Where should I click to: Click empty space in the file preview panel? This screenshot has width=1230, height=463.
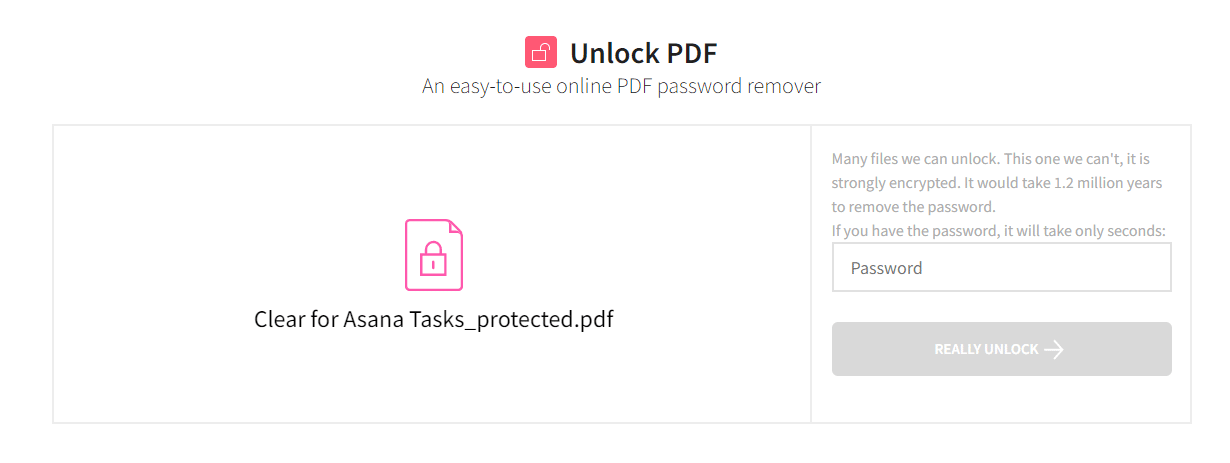[200, 200]
